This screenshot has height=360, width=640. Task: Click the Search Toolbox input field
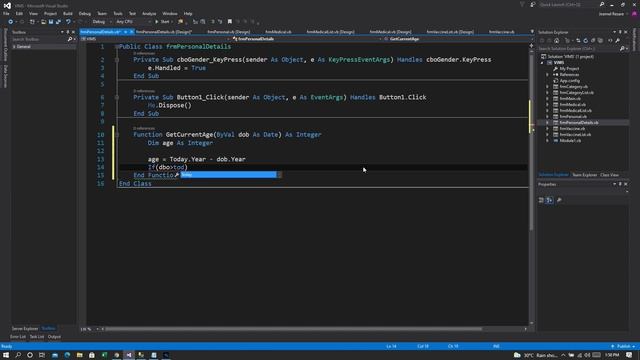tap(39, 39)
